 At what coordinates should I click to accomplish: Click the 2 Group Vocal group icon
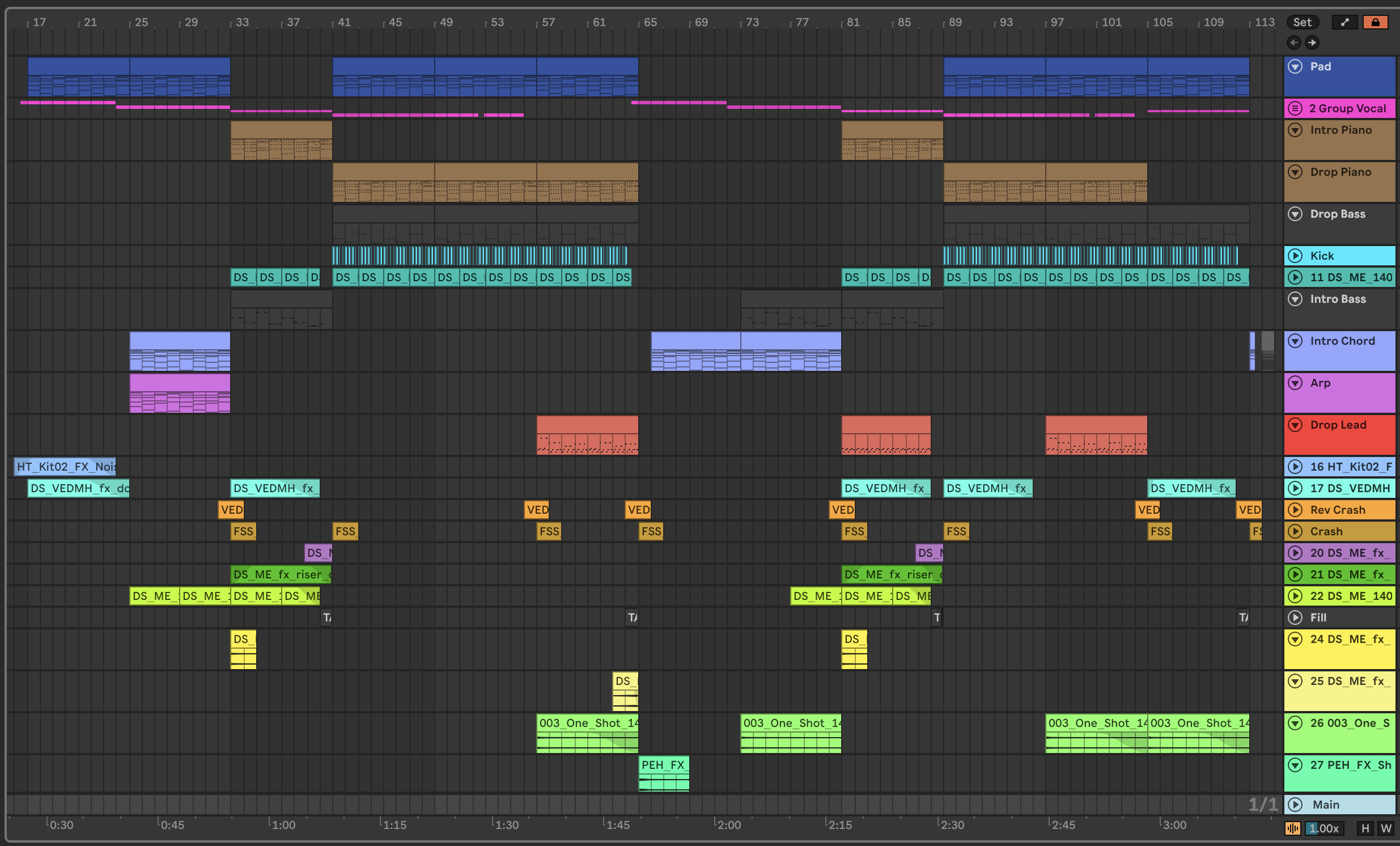(1295, 109)
